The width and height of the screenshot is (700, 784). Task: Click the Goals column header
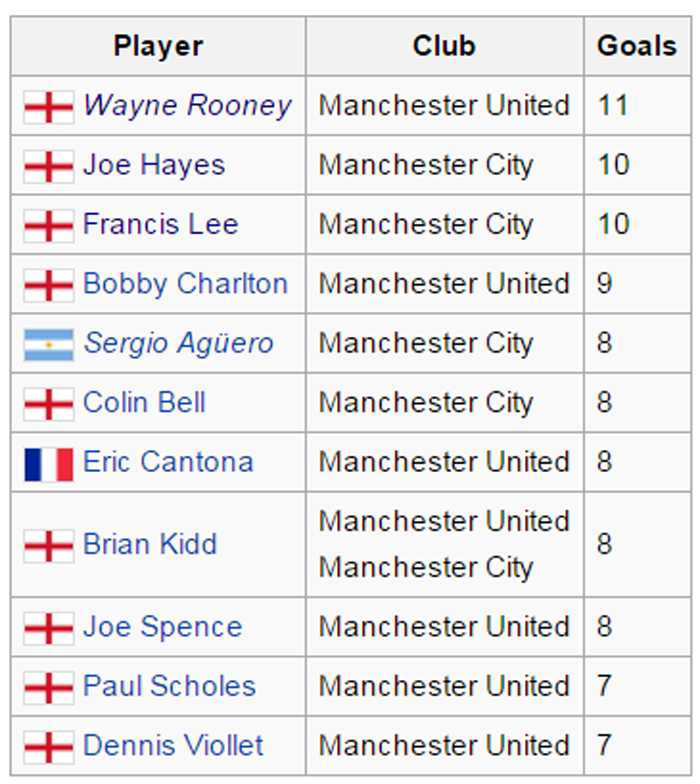tap(636, 46)
